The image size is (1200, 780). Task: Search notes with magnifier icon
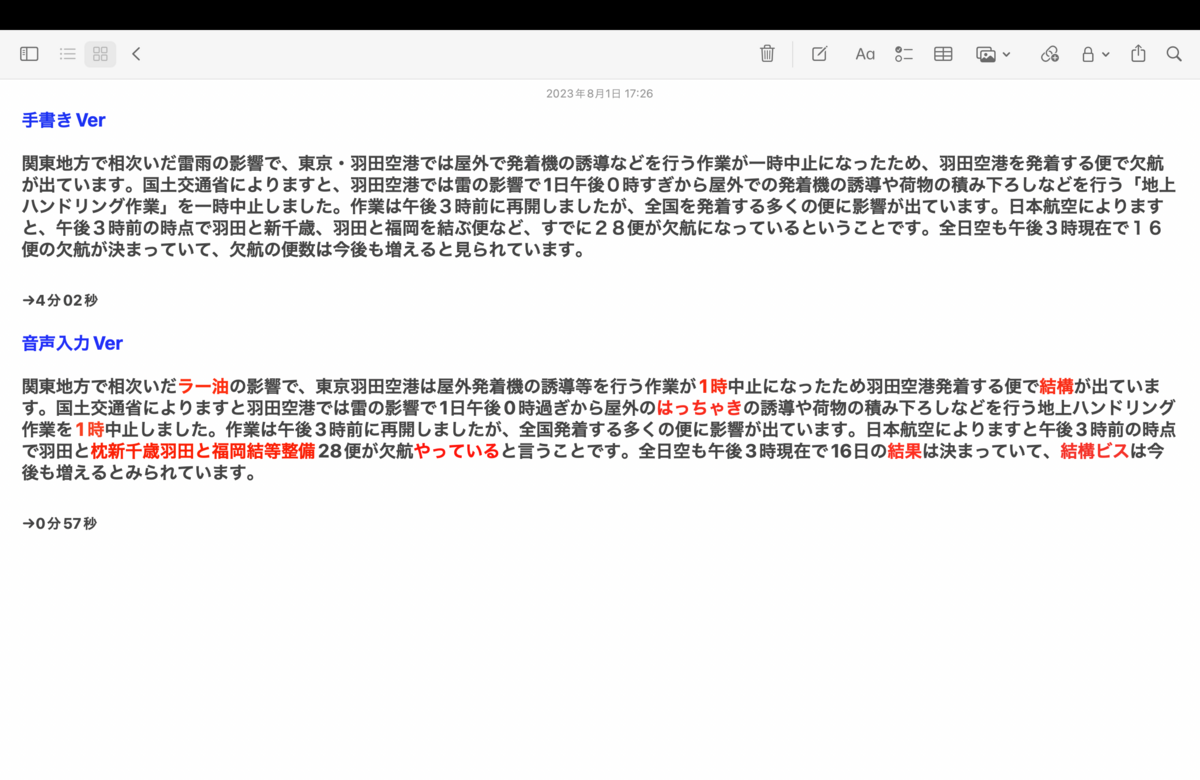click(1174, 54)
